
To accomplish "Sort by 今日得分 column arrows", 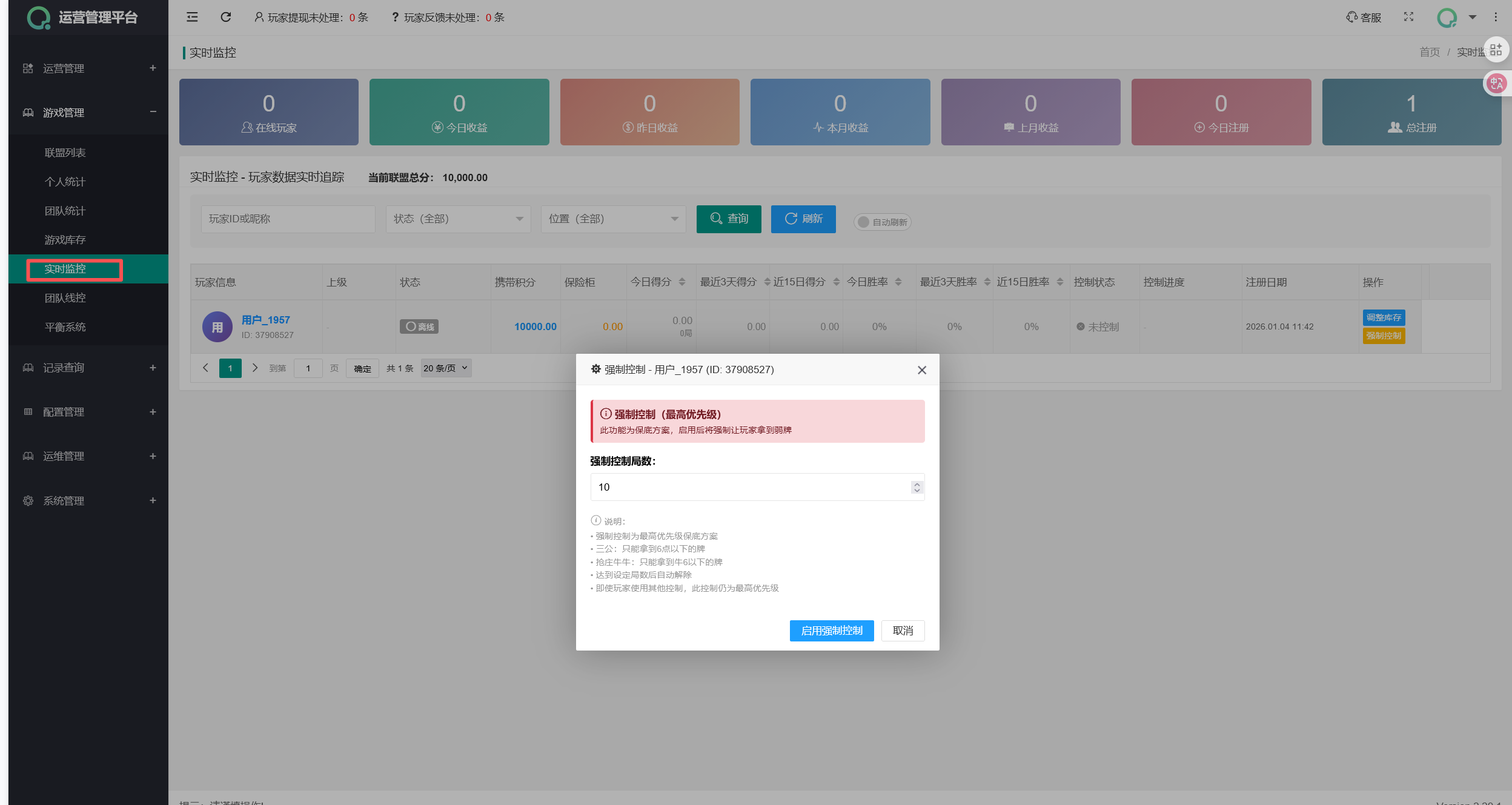I will click(x=682, y=282).
